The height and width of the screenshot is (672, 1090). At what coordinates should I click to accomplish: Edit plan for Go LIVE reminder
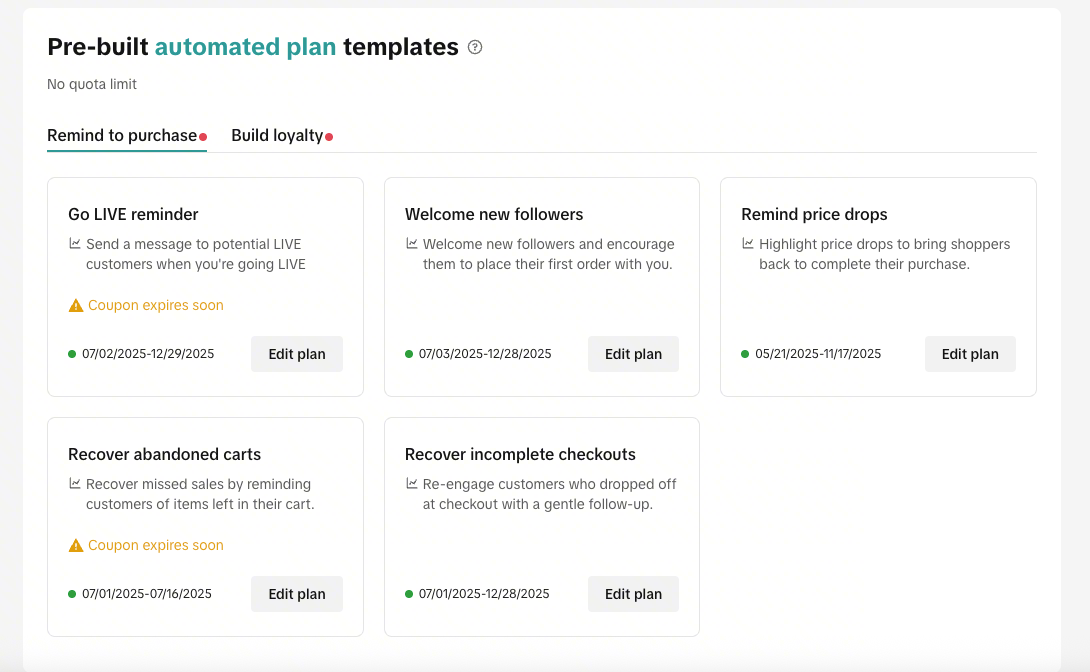[297, 354]
